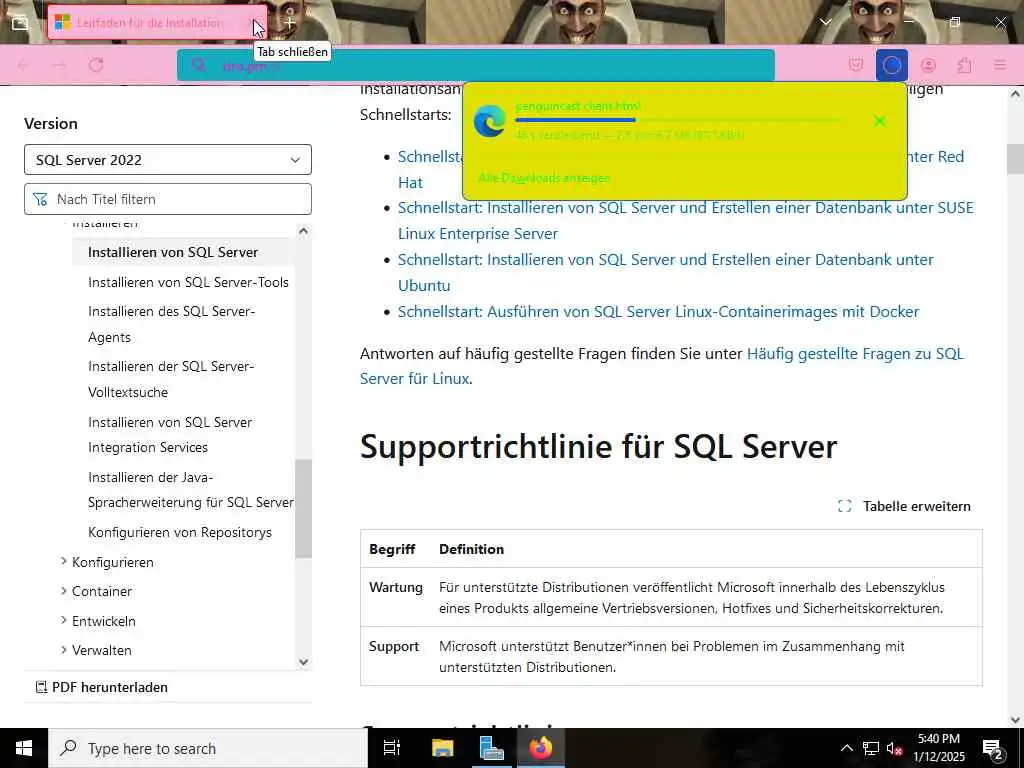Image resolution: width=1024 pixels, height=768 pixels.
Task: Open the extensions puzzle icon
Action: tap(964, 65)
